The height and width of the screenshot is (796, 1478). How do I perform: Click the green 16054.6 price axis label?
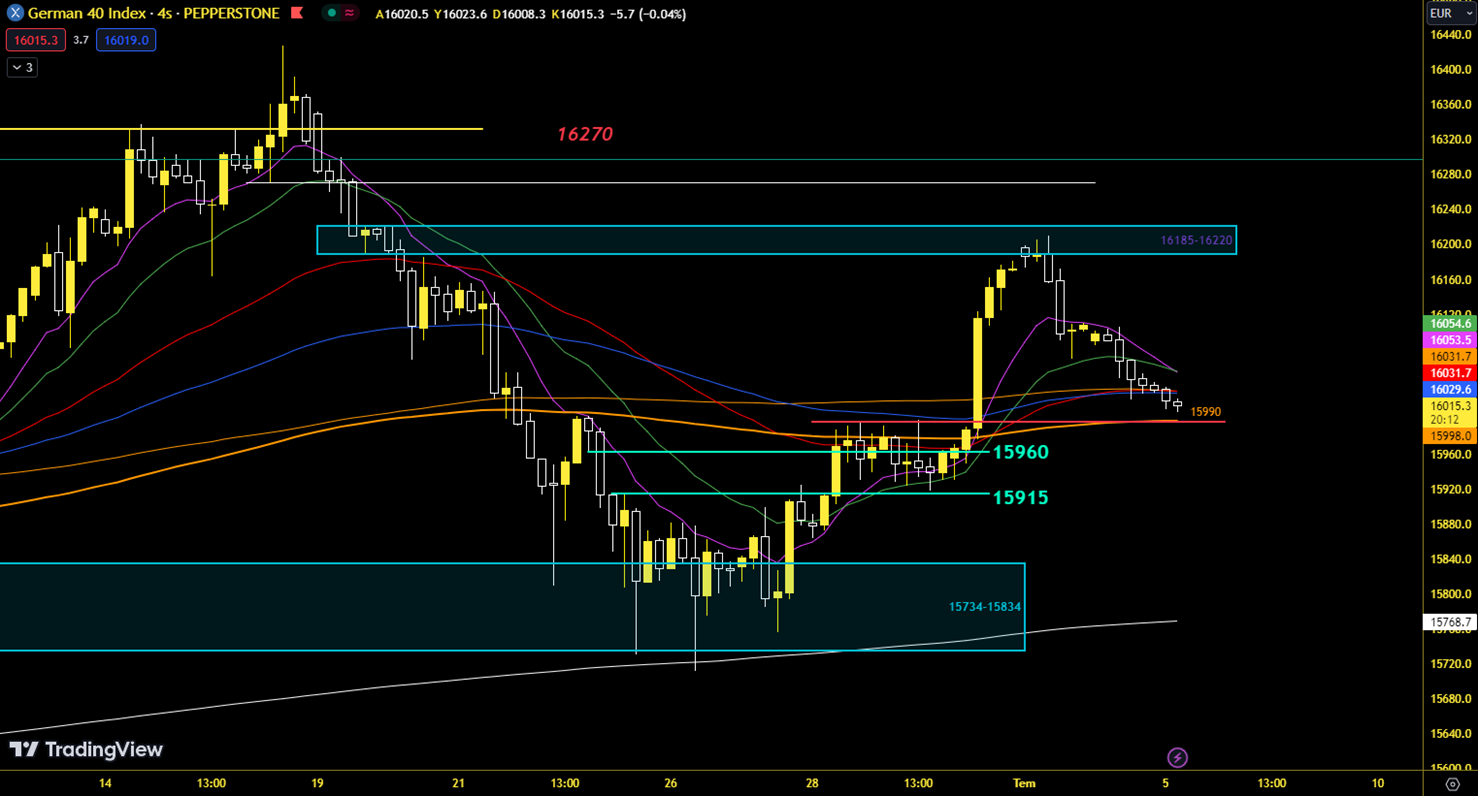pyautogui.click(x=1450, y=324)
